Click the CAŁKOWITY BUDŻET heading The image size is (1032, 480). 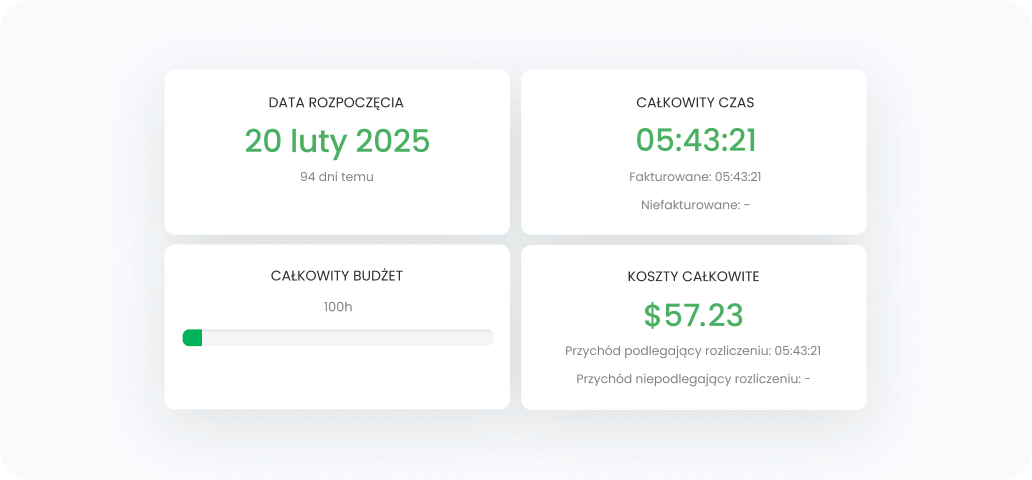(x=337, y=276)
